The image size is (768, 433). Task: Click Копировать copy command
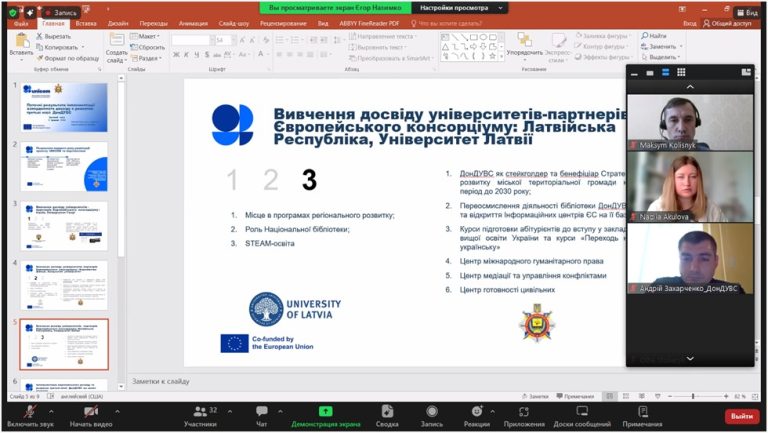point(60,48)
